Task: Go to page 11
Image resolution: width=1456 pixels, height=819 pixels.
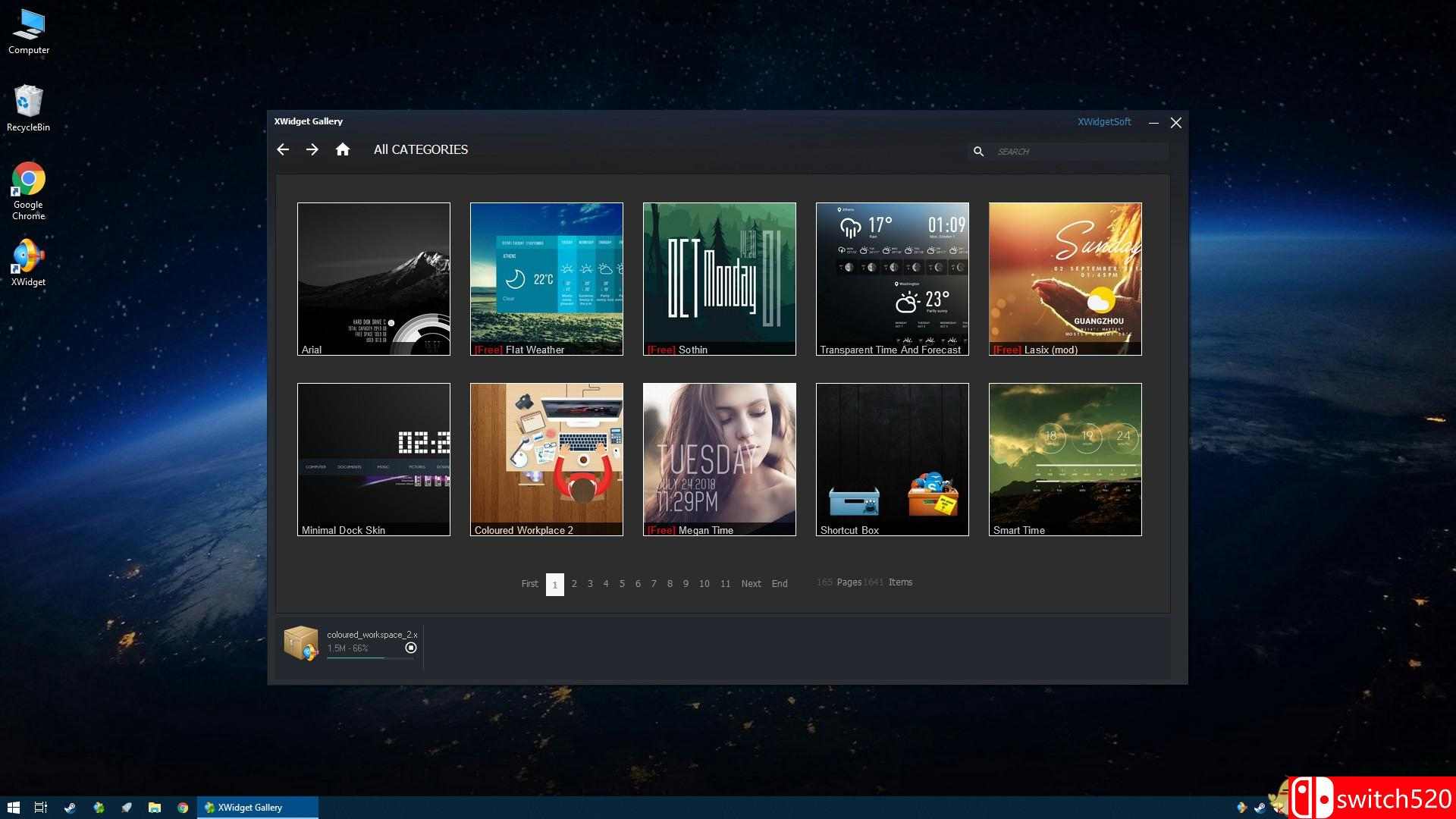Action: [726, 584]
